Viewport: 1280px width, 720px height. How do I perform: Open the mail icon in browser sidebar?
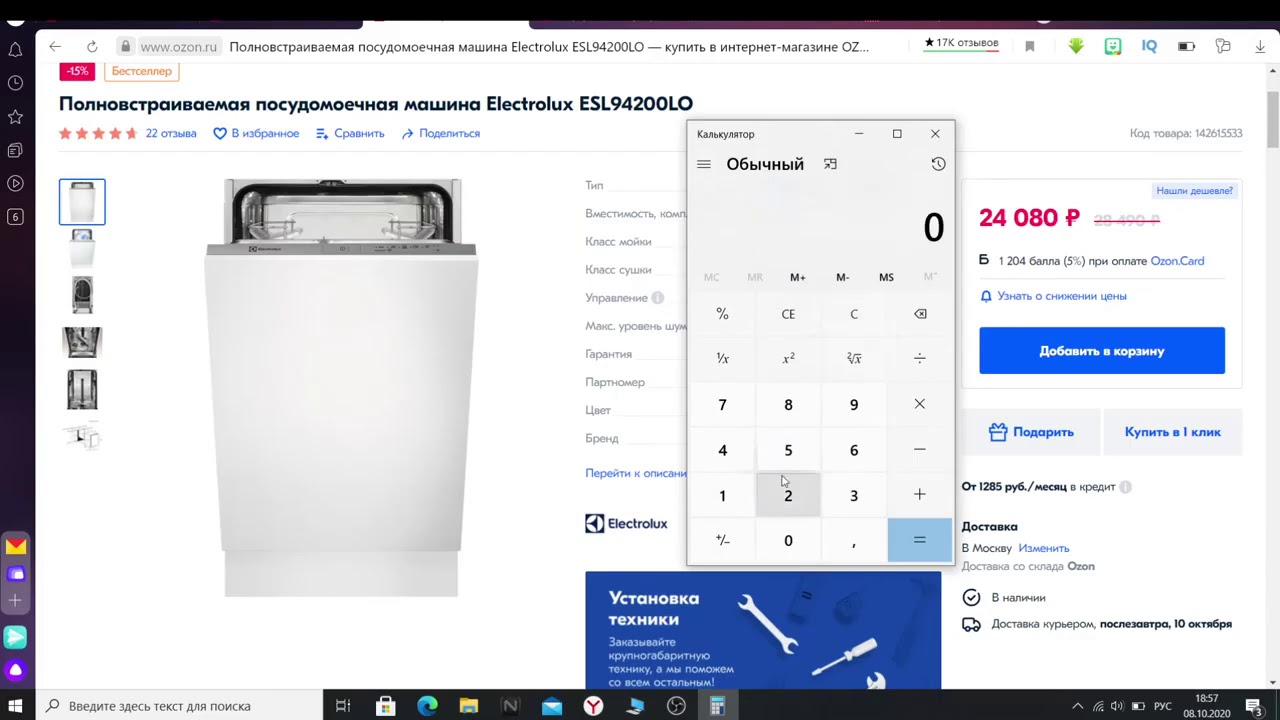tap(16, 546)
